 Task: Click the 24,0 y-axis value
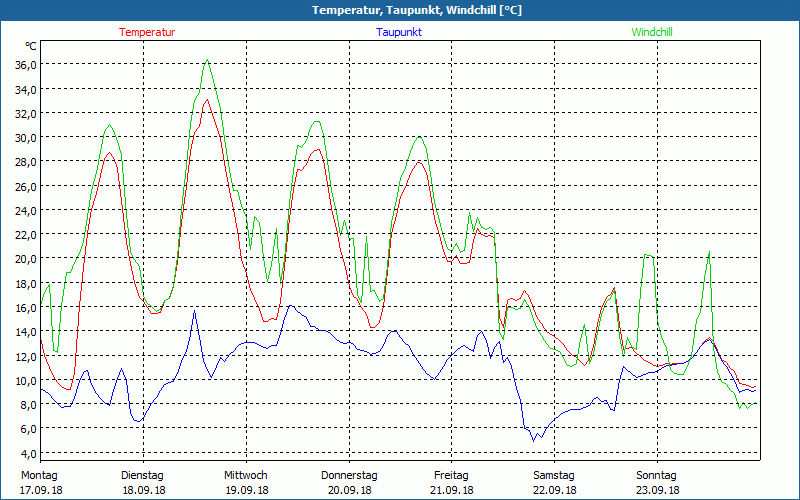click(x=26, y=210)
